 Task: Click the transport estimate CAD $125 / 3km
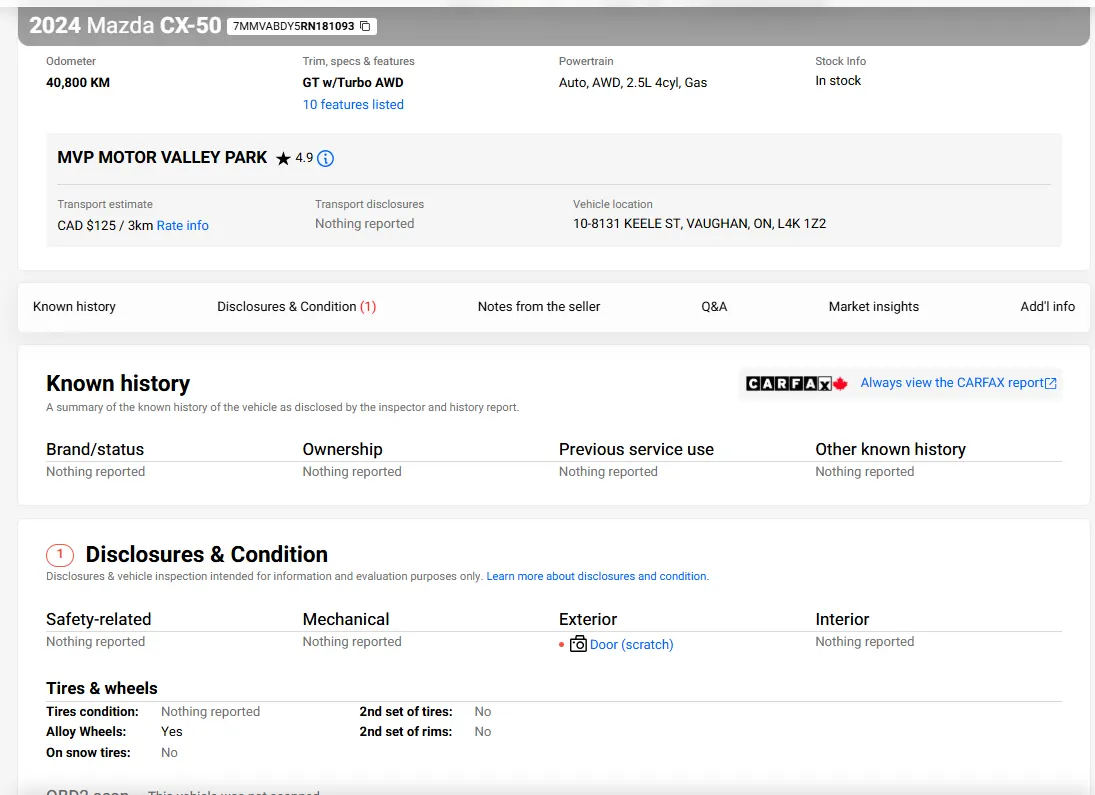click(105, 226)
